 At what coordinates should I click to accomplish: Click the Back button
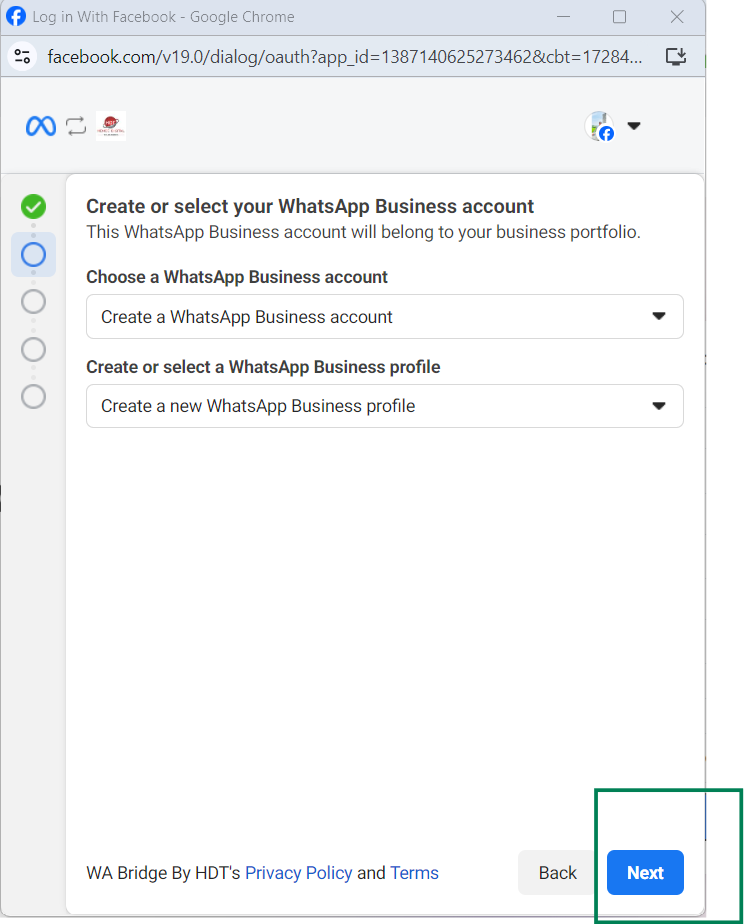point(557,873)
